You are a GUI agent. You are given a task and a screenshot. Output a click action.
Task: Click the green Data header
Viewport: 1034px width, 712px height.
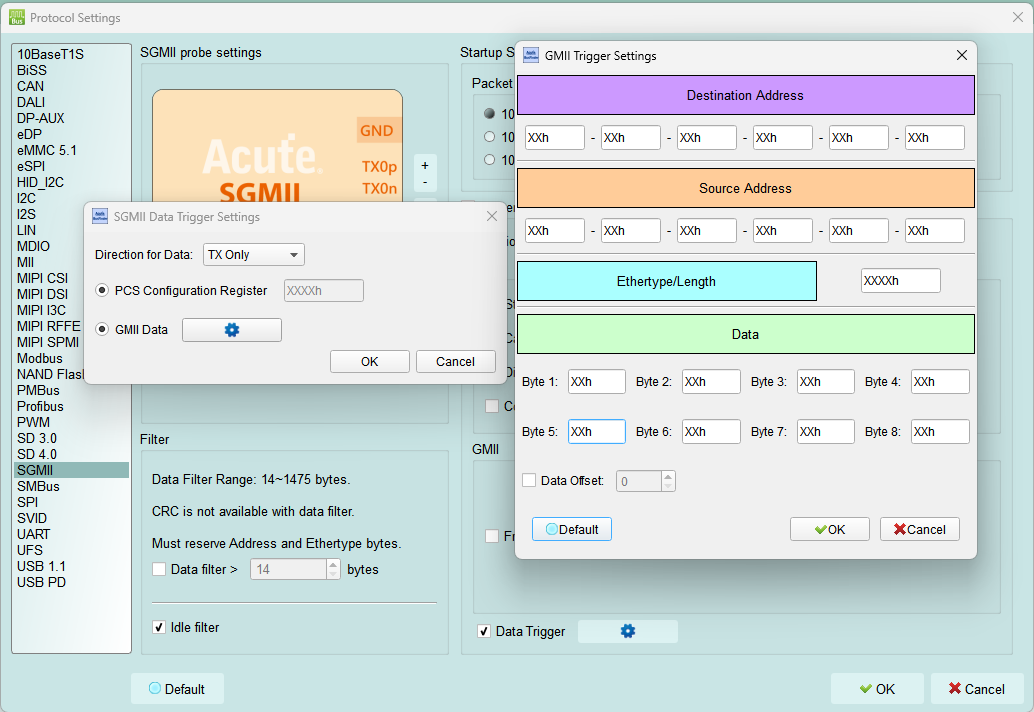(745, 334)
